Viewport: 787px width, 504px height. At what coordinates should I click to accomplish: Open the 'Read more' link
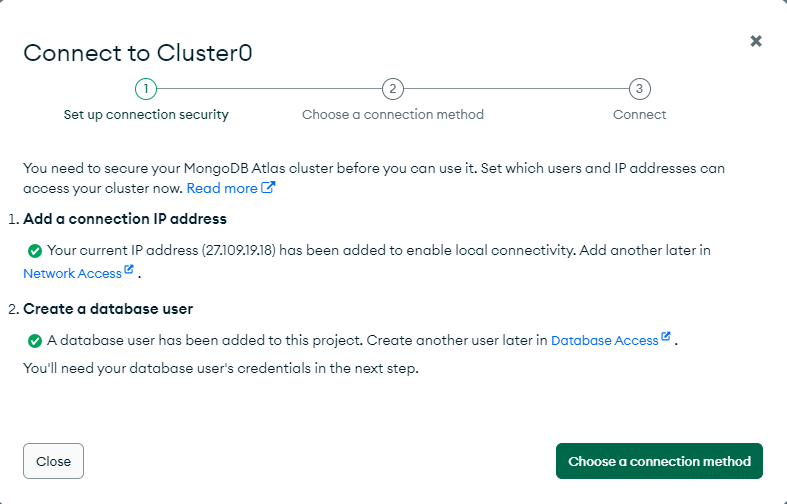click(x=222, y=188)
